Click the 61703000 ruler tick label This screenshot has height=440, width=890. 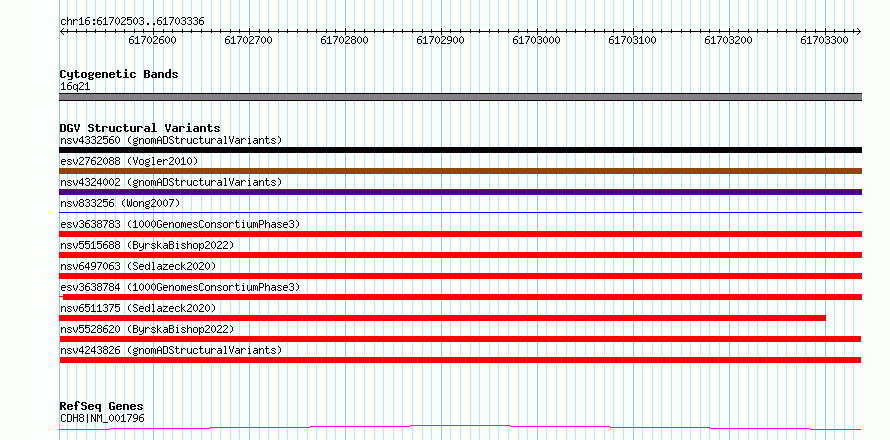(536, 40)
